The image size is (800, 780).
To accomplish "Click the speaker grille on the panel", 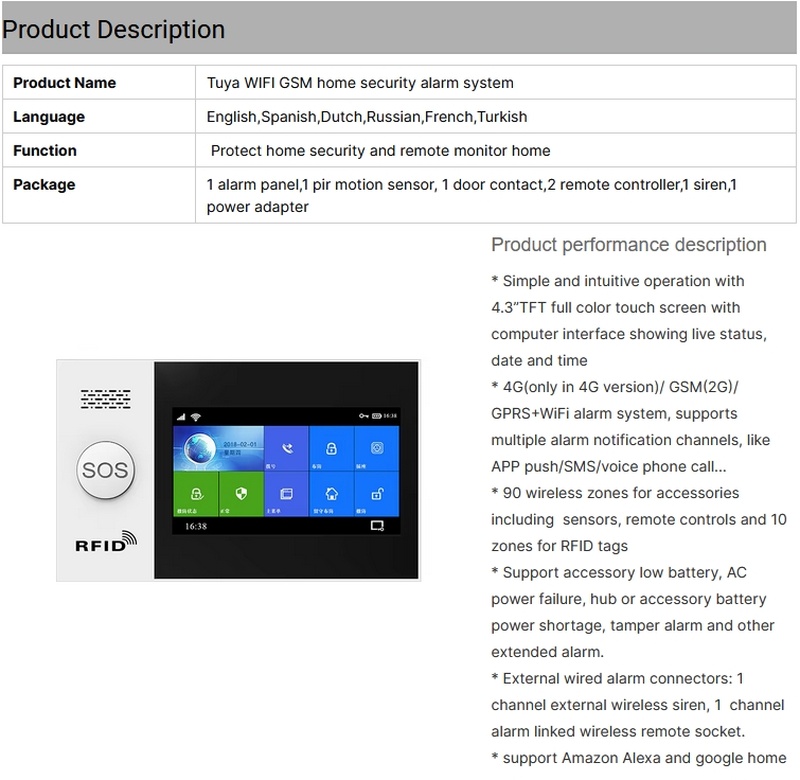I will (105, 398).
